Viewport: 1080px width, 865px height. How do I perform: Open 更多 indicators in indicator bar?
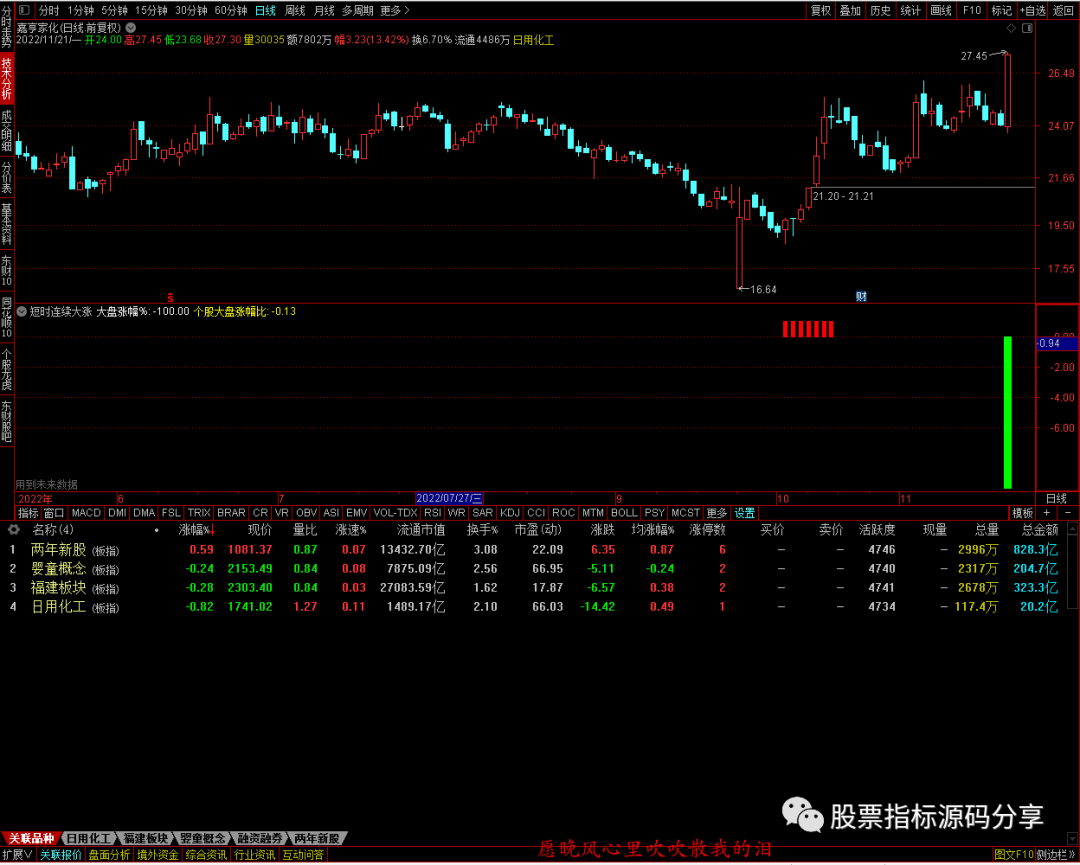tap(716, 513)
